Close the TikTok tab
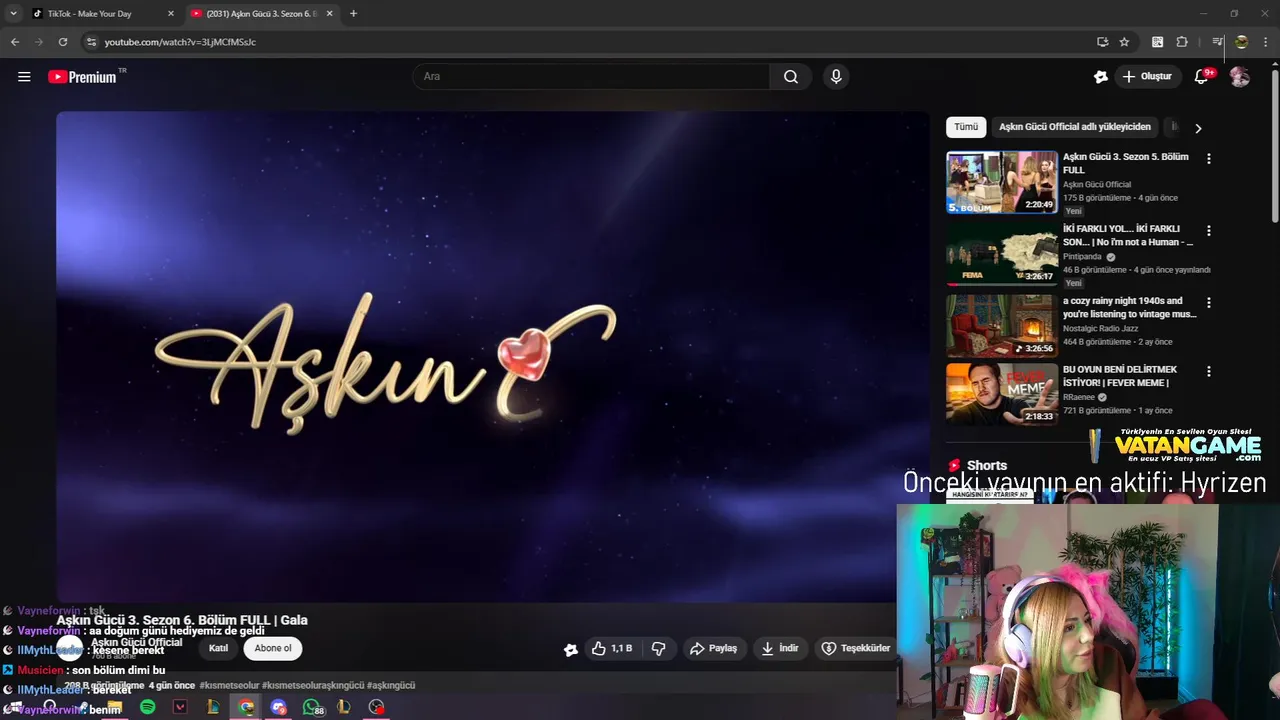 [170, 14]
